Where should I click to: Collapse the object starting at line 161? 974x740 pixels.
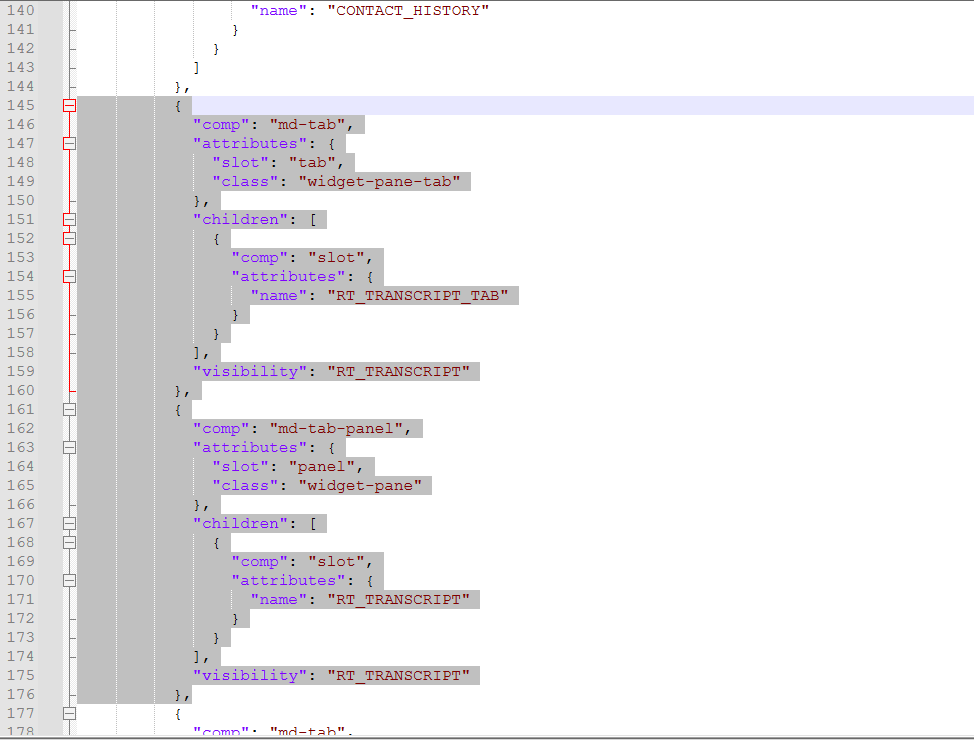point(69,409)
